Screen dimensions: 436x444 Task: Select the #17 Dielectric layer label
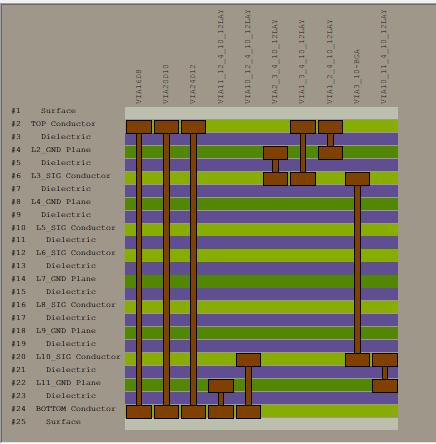54,318
